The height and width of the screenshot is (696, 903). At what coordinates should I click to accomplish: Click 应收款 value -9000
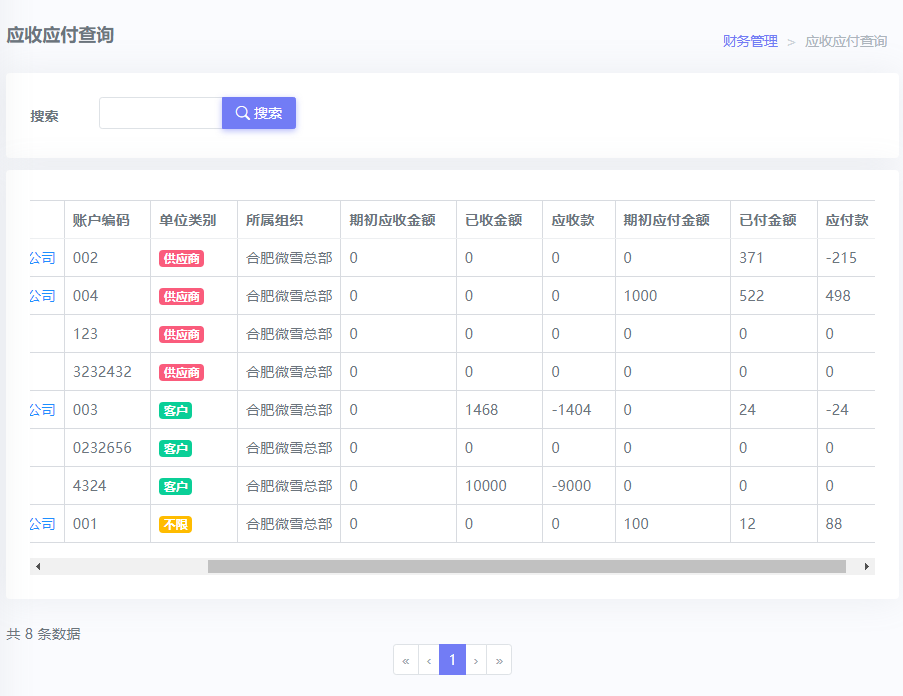(x=571, y=486)
